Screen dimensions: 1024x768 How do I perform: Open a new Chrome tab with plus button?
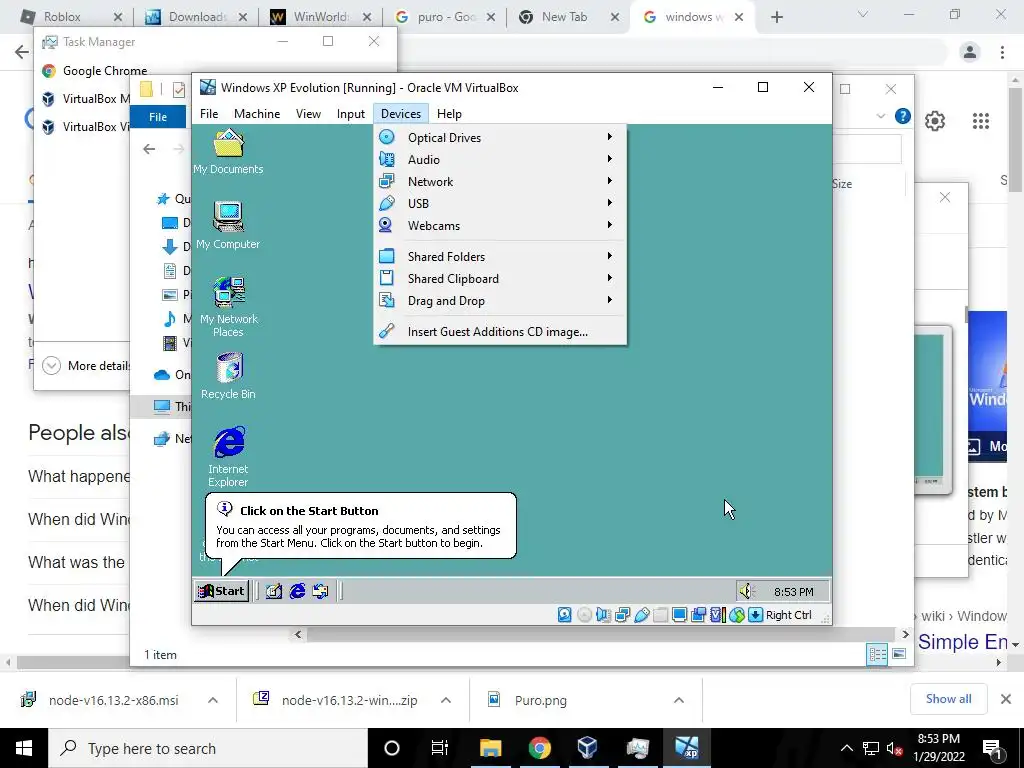pos(776,18)
